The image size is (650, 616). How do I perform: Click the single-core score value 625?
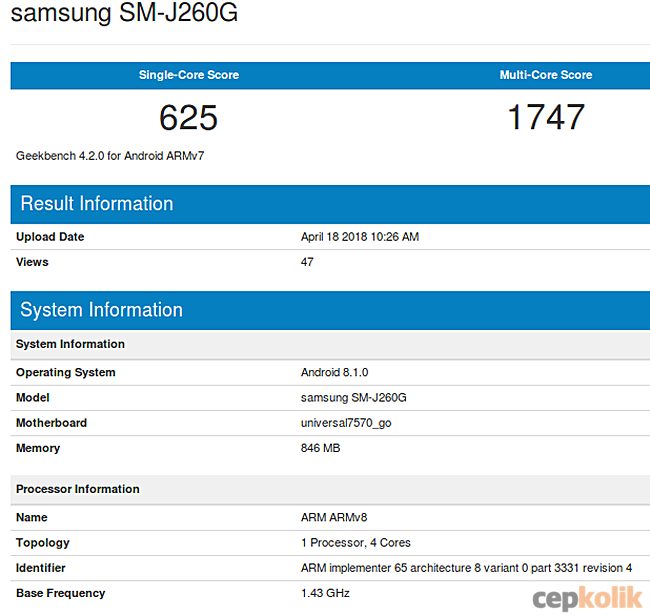[x=188, y=118]
